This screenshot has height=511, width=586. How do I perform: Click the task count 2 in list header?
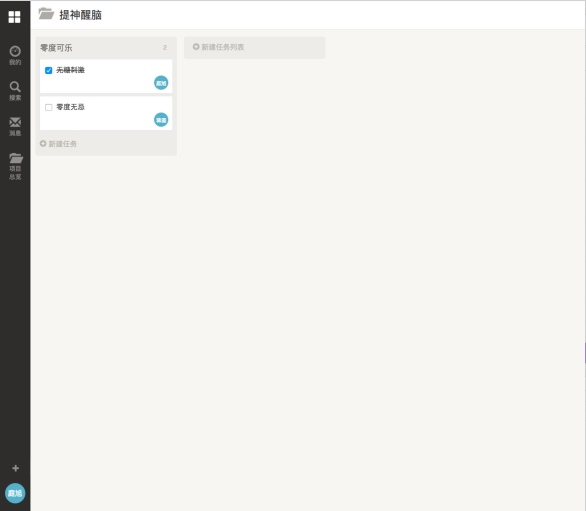click(165, 47)
